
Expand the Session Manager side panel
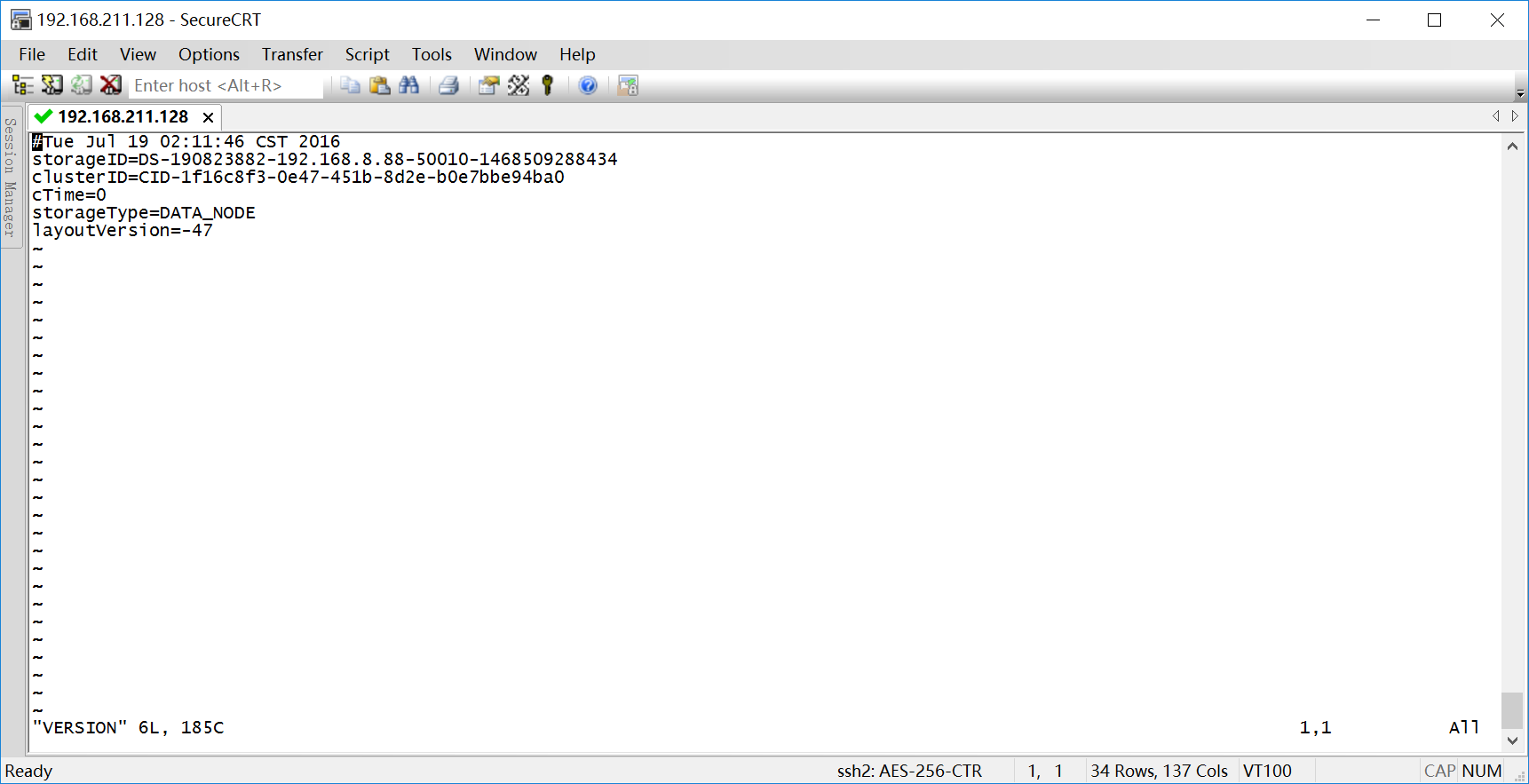click(11, 177)
